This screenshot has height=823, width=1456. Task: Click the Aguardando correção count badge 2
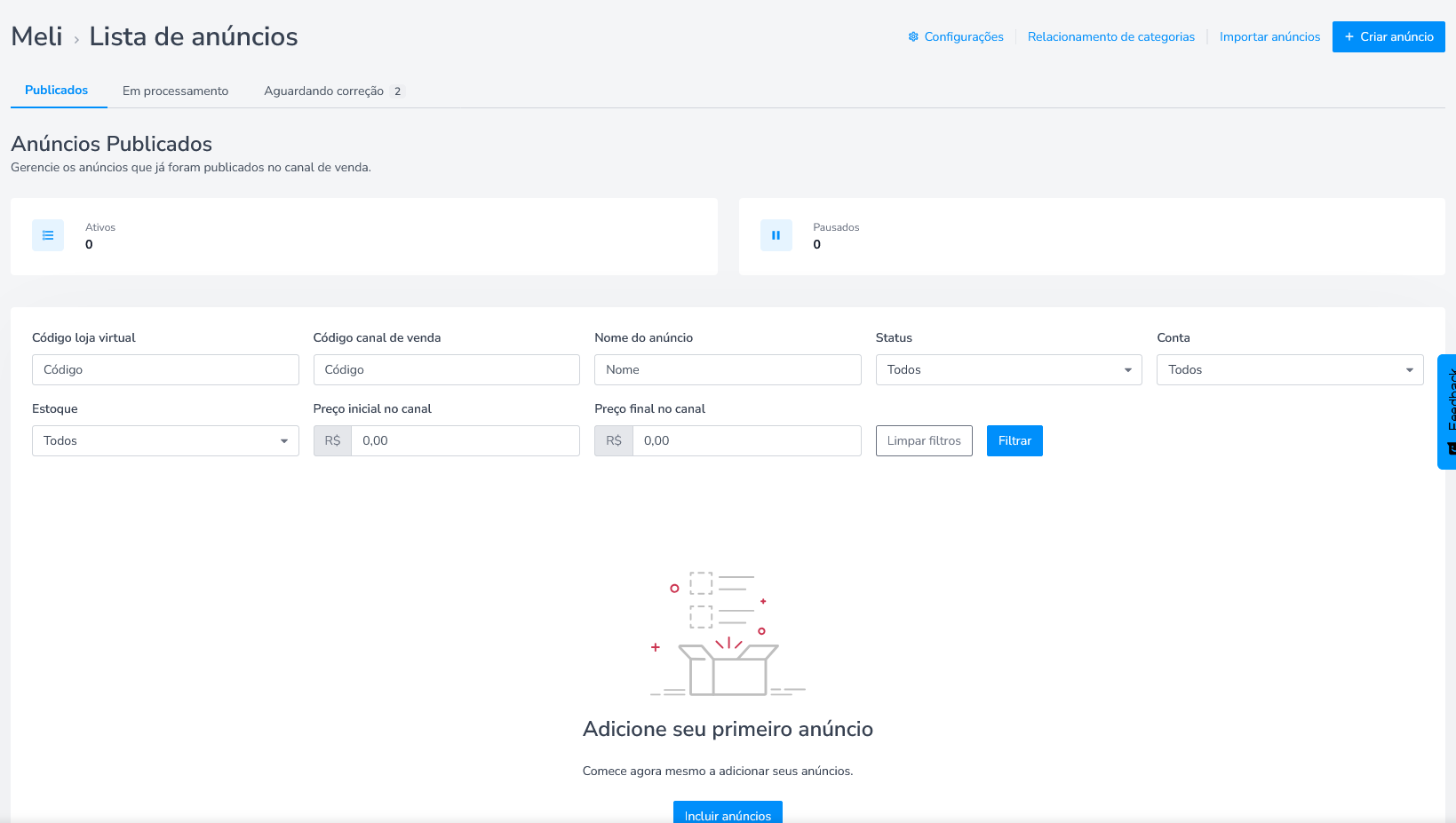(397, 91)
